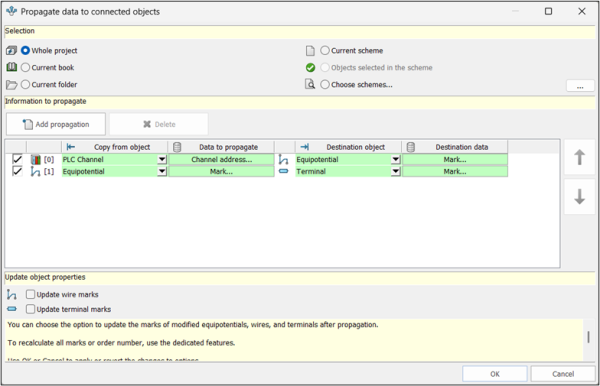Click the Mark... destination data cell in row [0]
Image resolution: width=600 pixels, height=386 pixels.
[x=455, y=160]
